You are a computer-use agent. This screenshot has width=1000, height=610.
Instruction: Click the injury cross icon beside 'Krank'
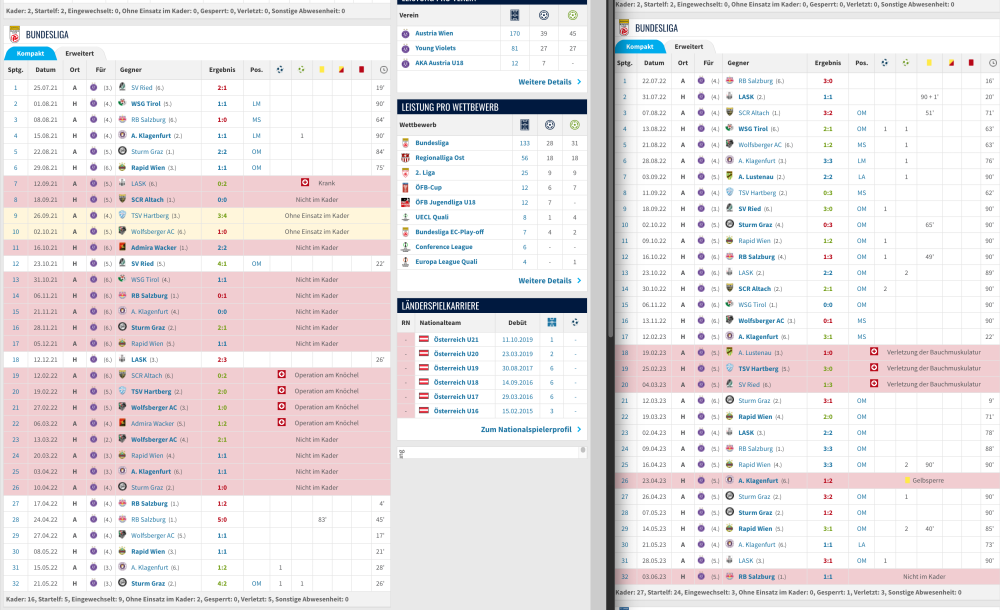click(304, 183)
